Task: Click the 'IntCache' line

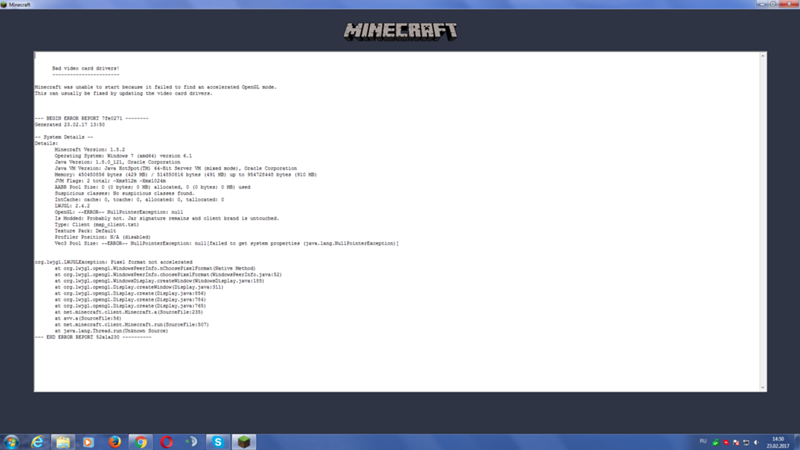Action: pyautogui.click(x=139, y=199)
